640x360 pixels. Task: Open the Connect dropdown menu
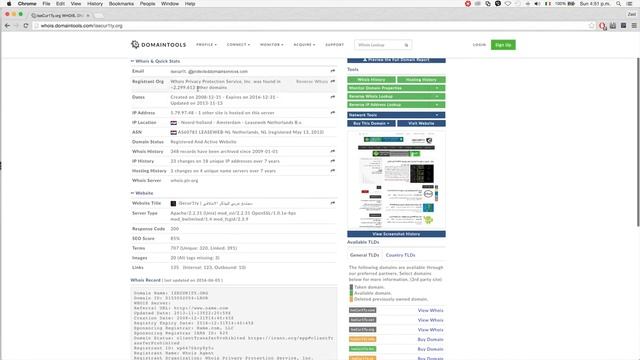[x=238, y=44]
